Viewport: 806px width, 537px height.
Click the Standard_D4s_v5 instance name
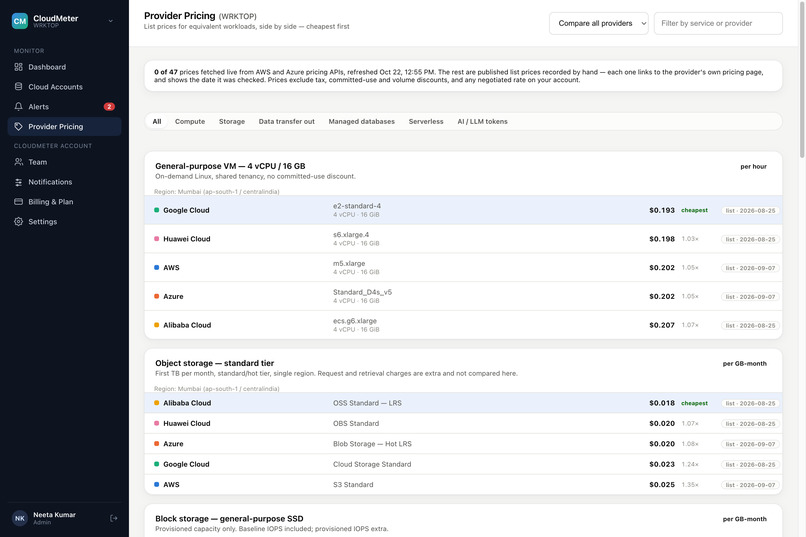click(x=362, y=292)
